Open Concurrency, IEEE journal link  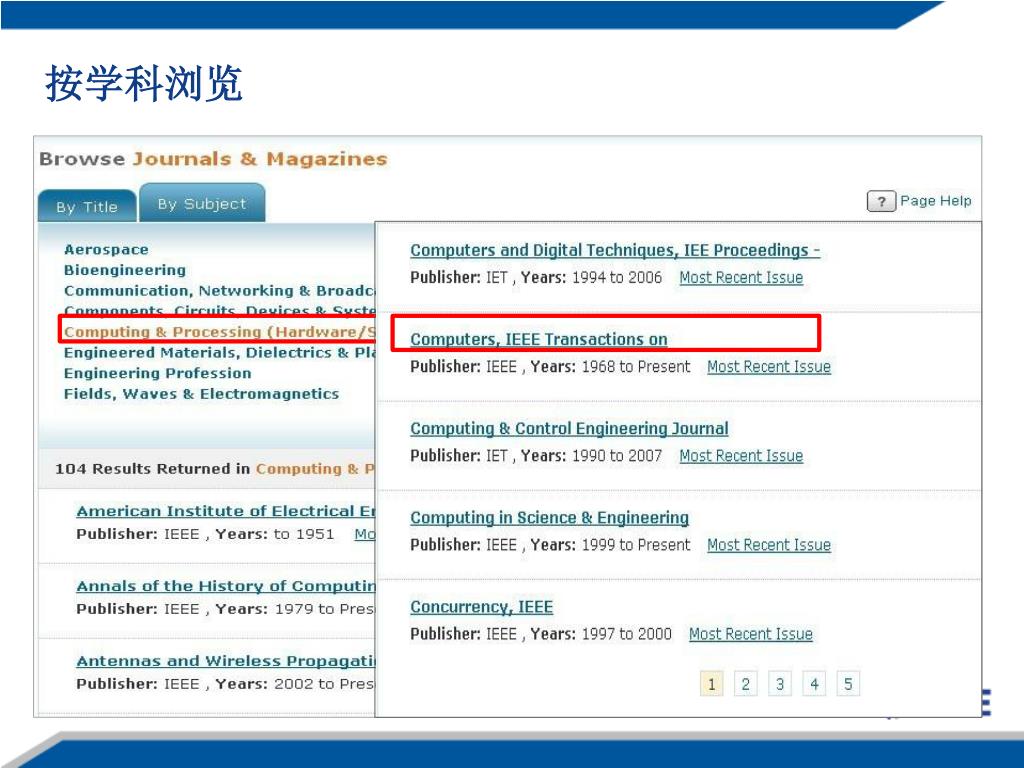pos(481,607)
